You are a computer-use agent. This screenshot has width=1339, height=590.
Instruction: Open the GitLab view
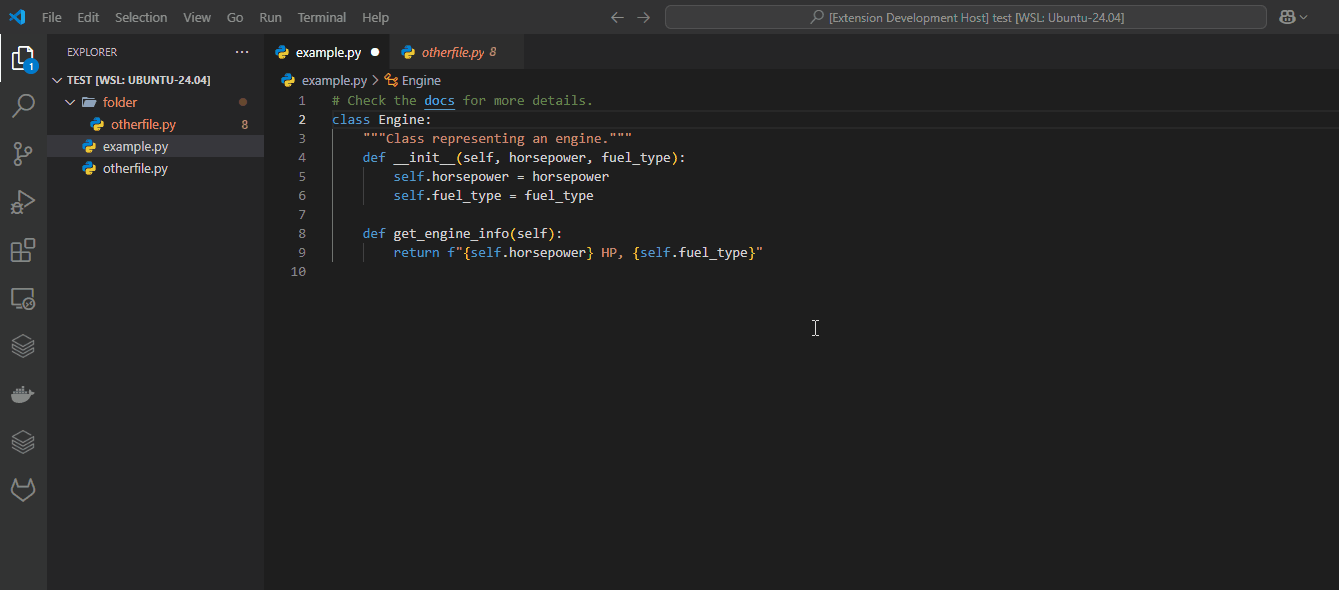pos(23,490)
